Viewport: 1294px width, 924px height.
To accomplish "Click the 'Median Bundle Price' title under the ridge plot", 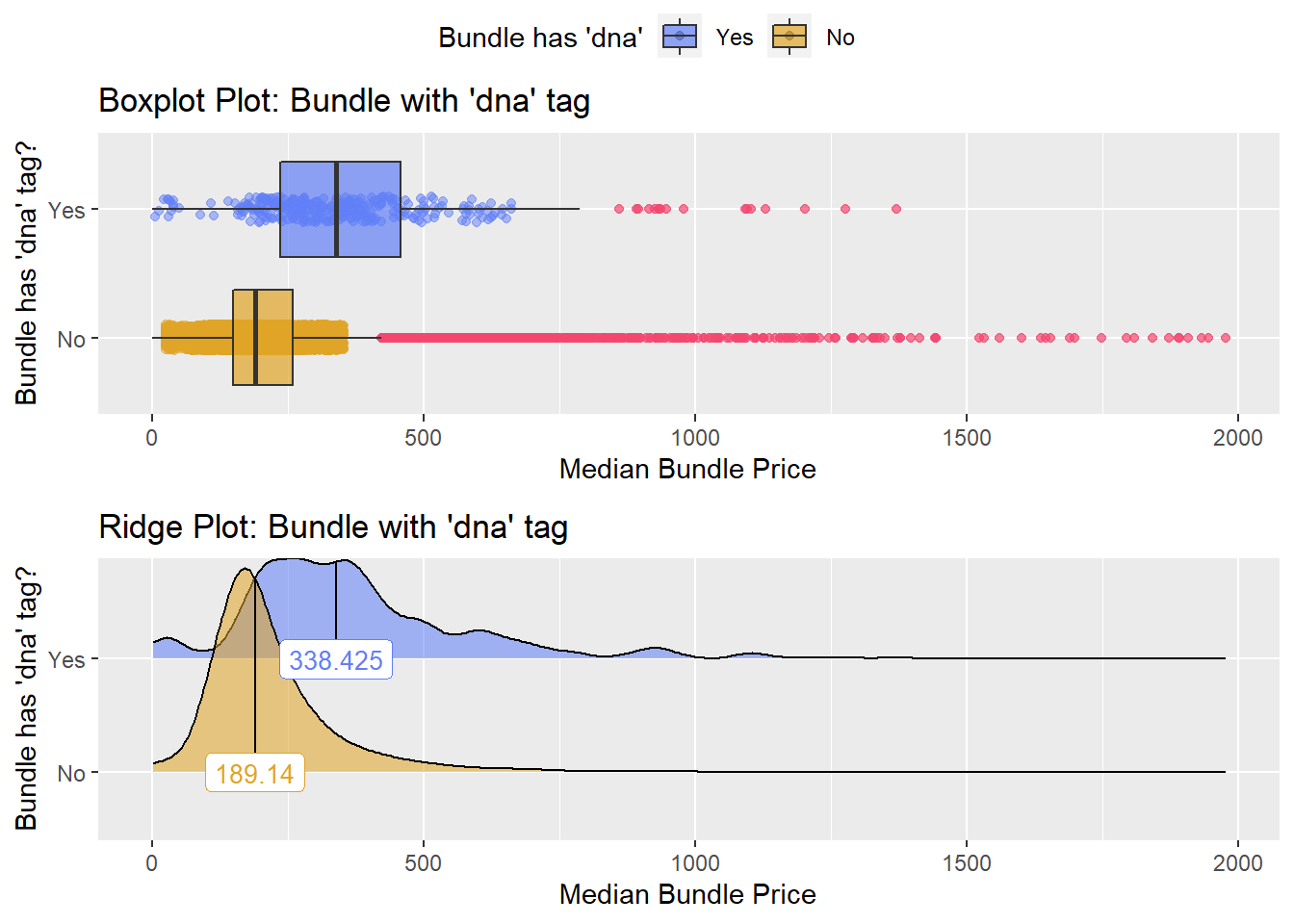I will pyautogui.click(x=687, y=894).
